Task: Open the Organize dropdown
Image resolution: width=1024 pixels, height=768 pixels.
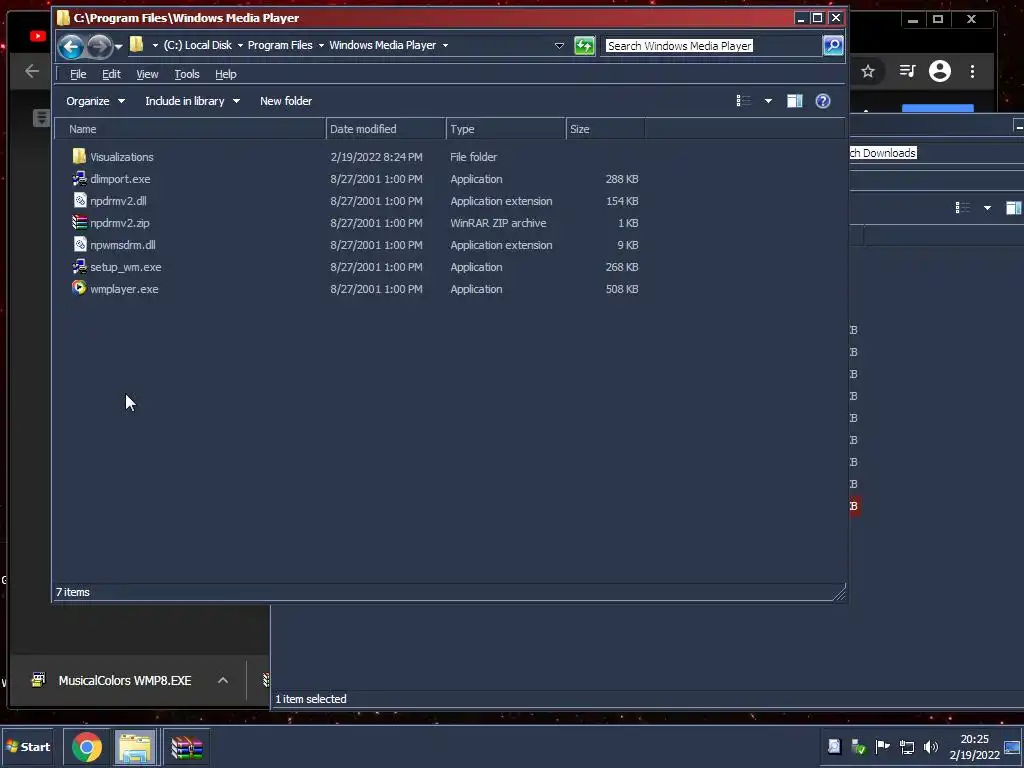Action: point(95,101)
